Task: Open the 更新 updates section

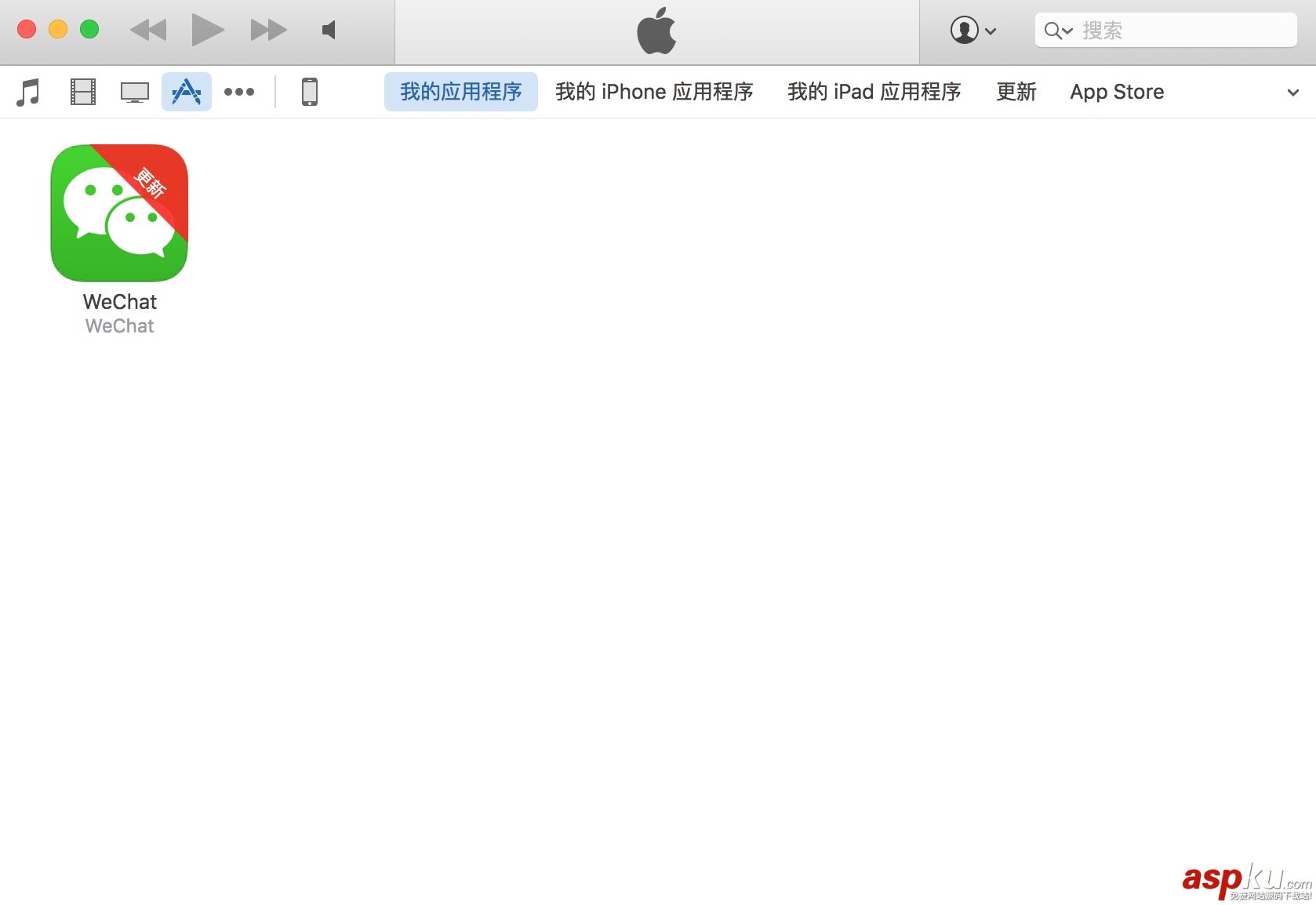Action: 1016,92
